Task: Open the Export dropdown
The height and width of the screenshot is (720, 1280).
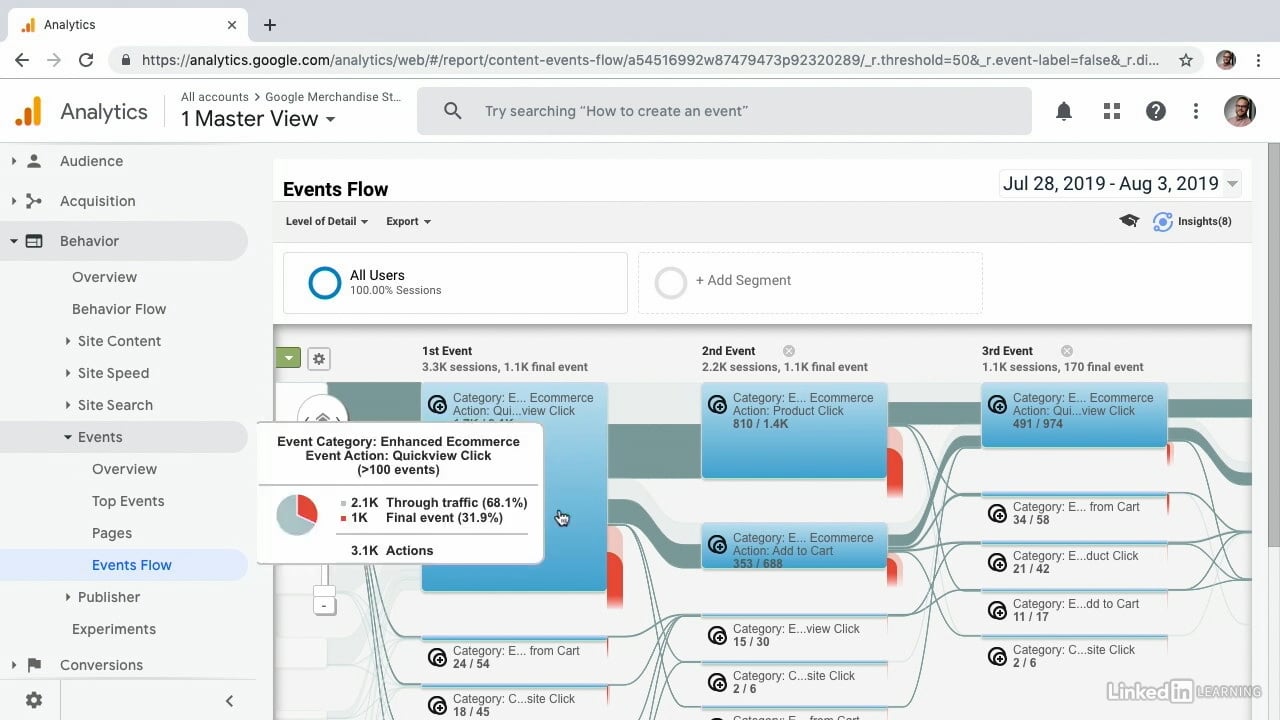Action: point(408,221)
